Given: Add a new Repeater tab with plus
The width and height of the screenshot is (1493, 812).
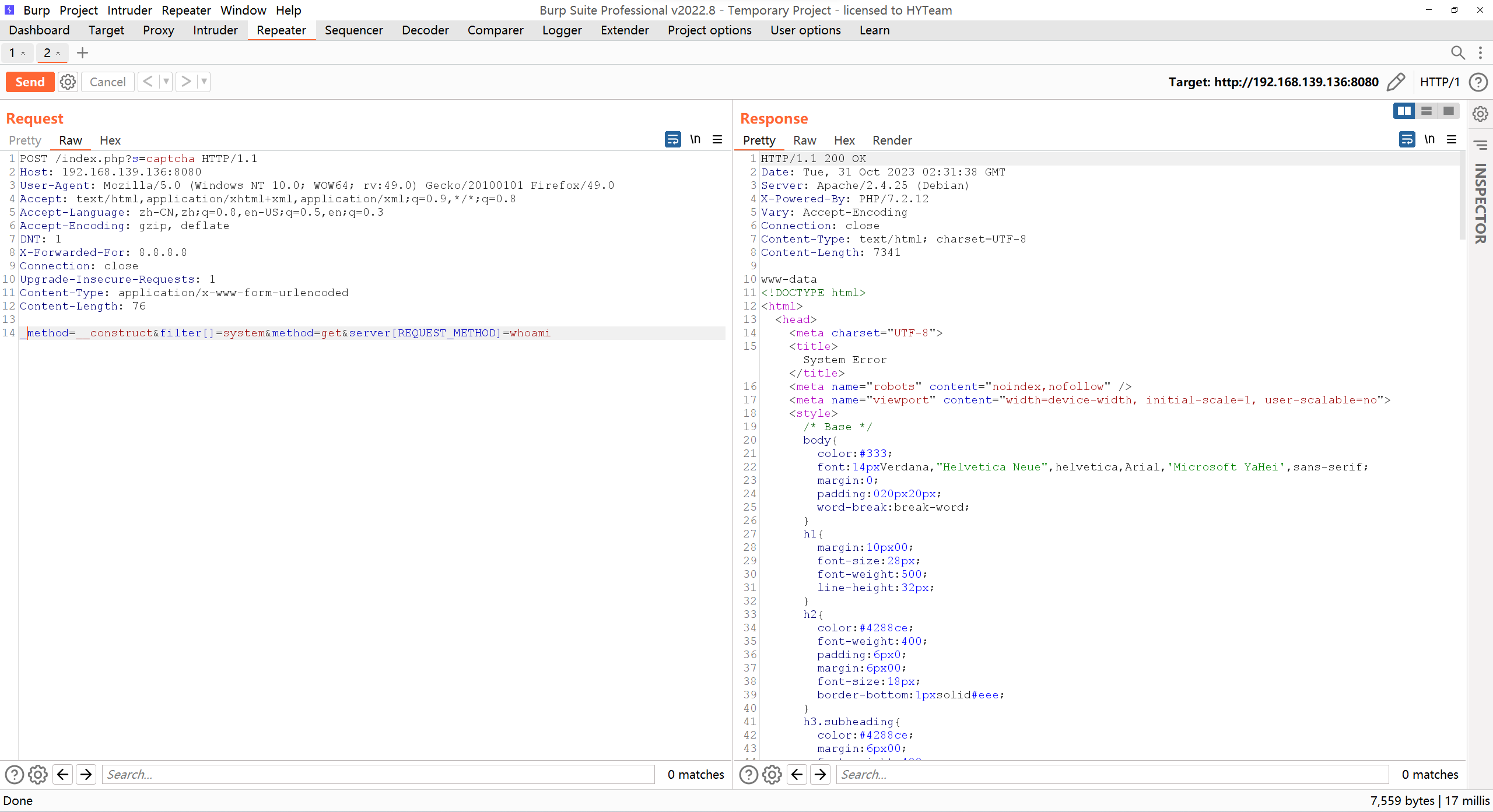Looking at the screenshot, I should click(x=82, y=53).
